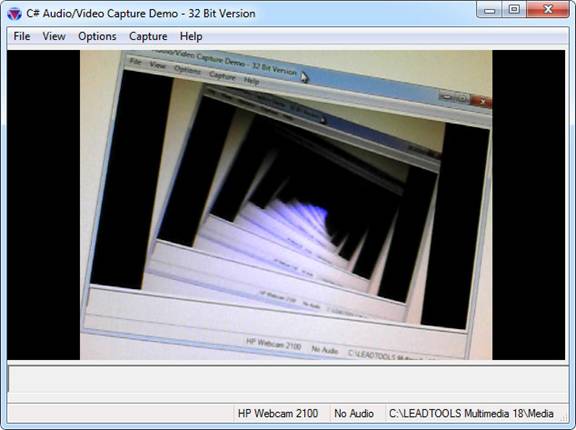Open the File menu
The image size is (576, 430).
click(22, 36)
